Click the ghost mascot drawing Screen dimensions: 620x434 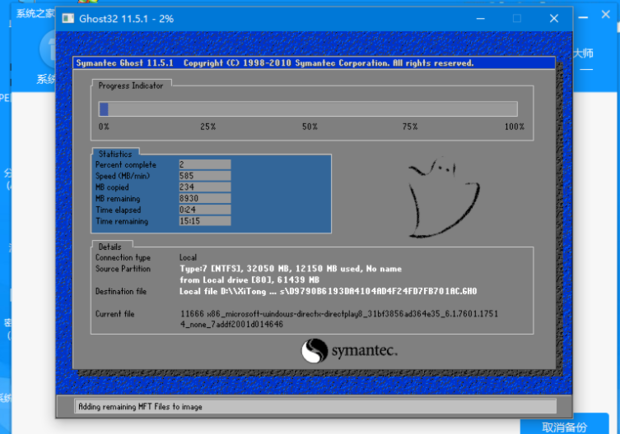tap(444, 198)
